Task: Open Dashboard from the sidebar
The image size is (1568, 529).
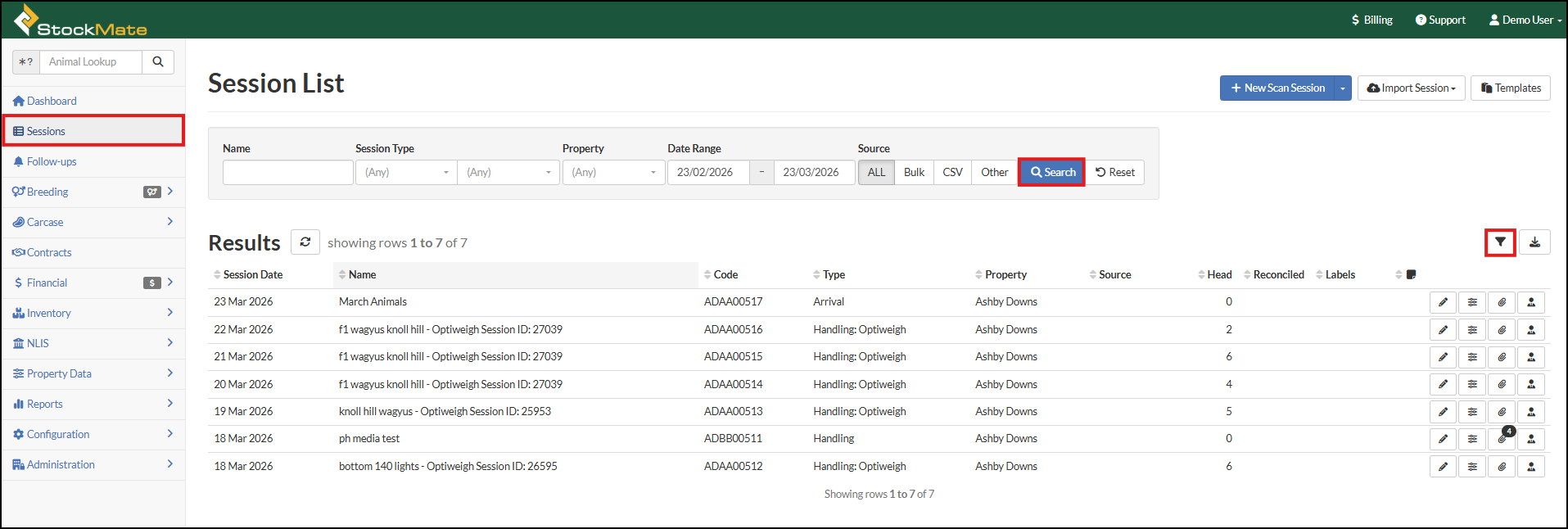Action: 52,102
